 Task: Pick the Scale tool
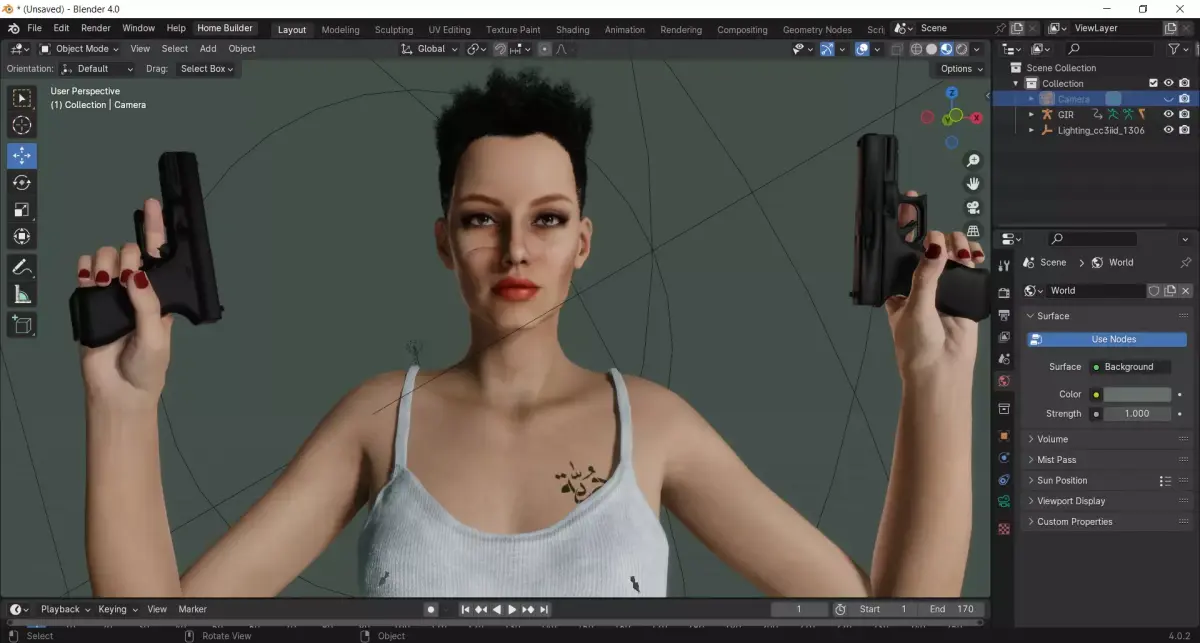22,209
